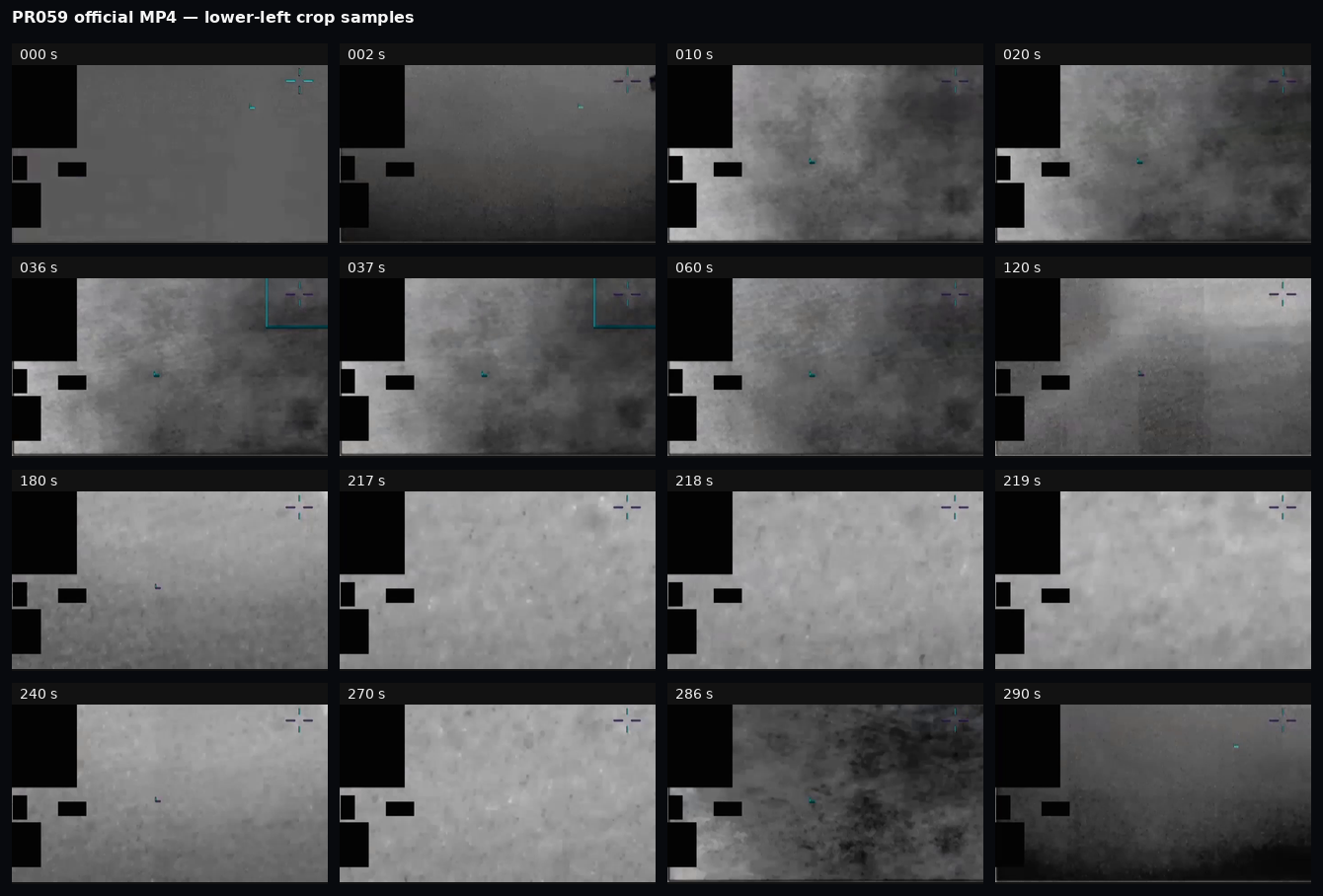
Task: Click the '060 s' timestamp label
Action: [x=694, y=267]
